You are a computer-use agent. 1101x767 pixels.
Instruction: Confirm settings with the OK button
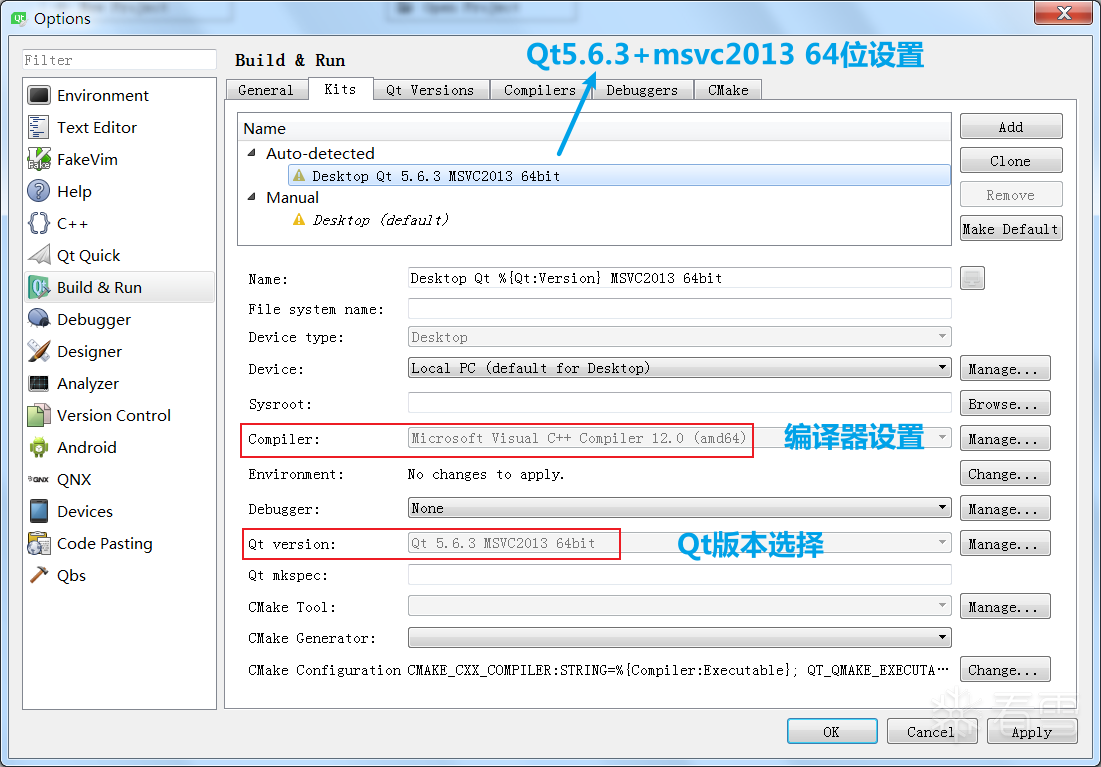point(832,731)
